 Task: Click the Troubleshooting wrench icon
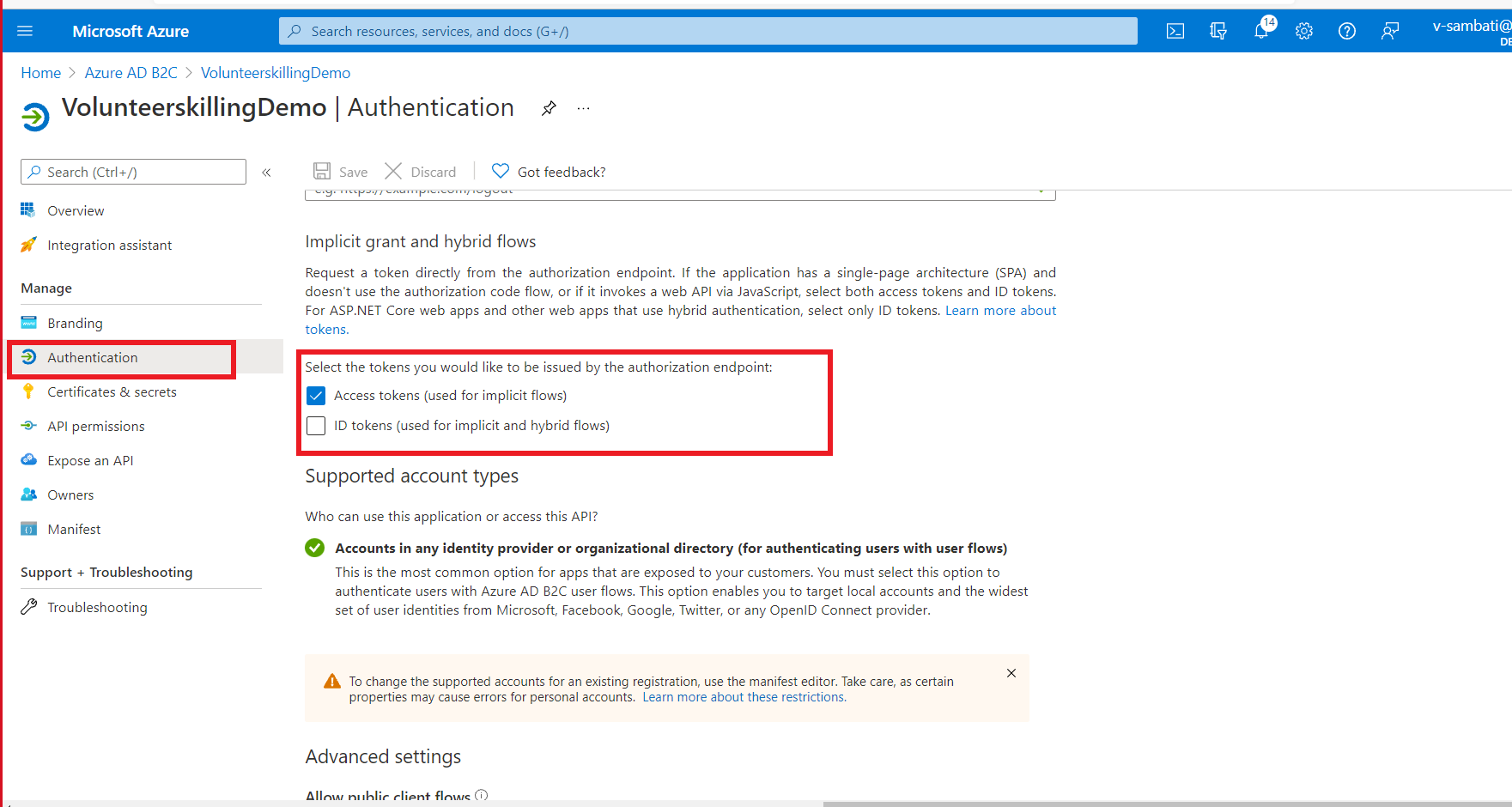[28, 607]
